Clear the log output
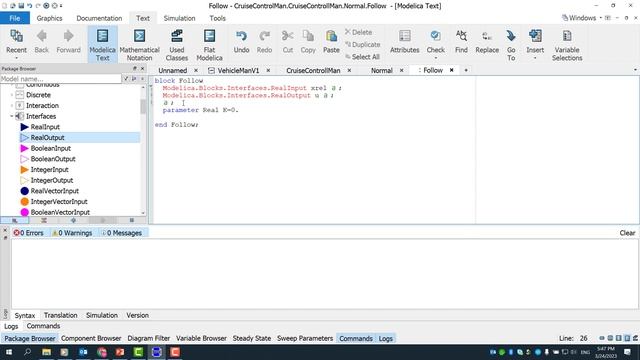 pyautogui.click(x=627, y=233)
